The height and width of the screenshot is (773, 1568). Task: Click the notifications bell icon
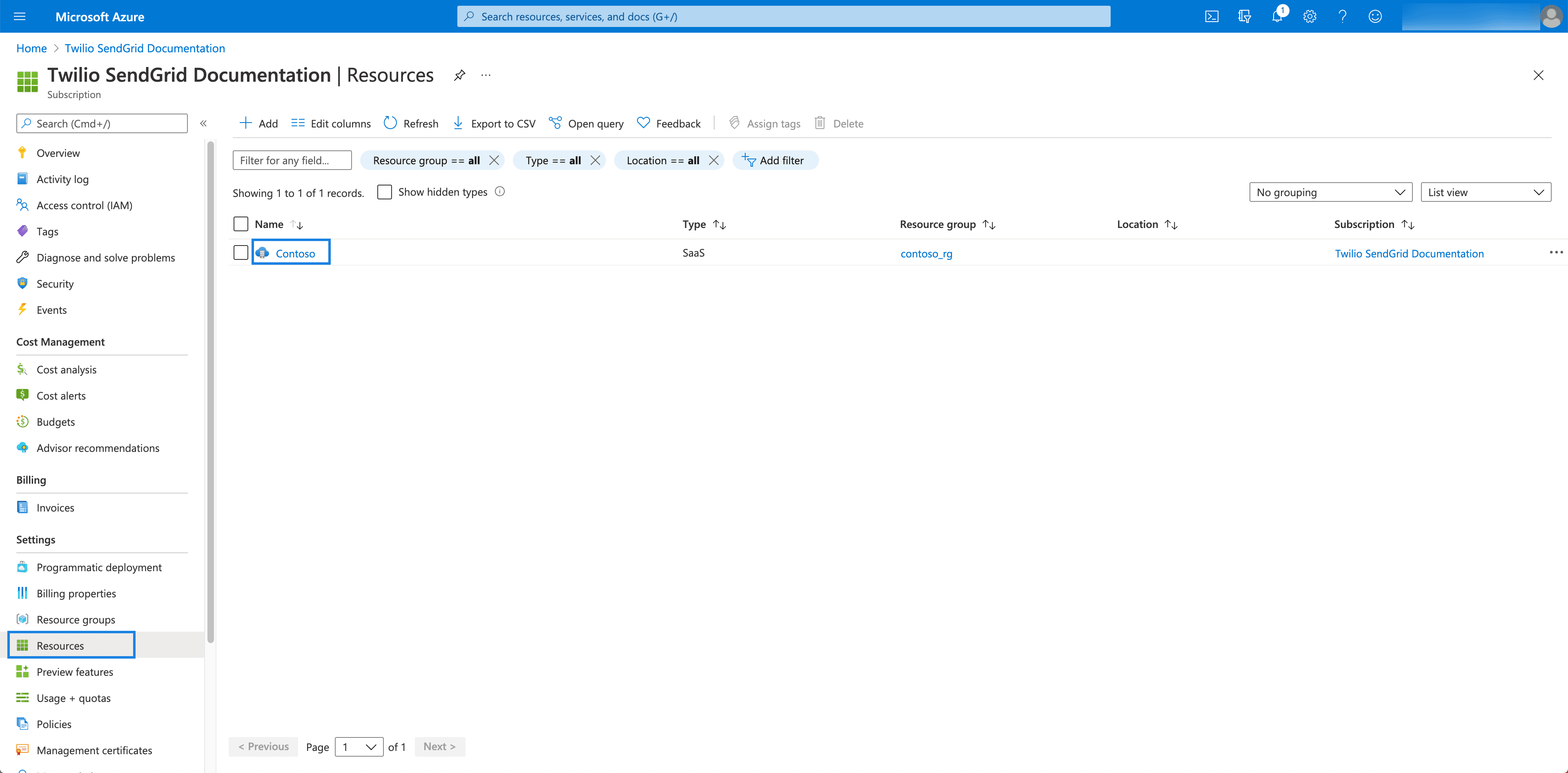(1276, 16)
